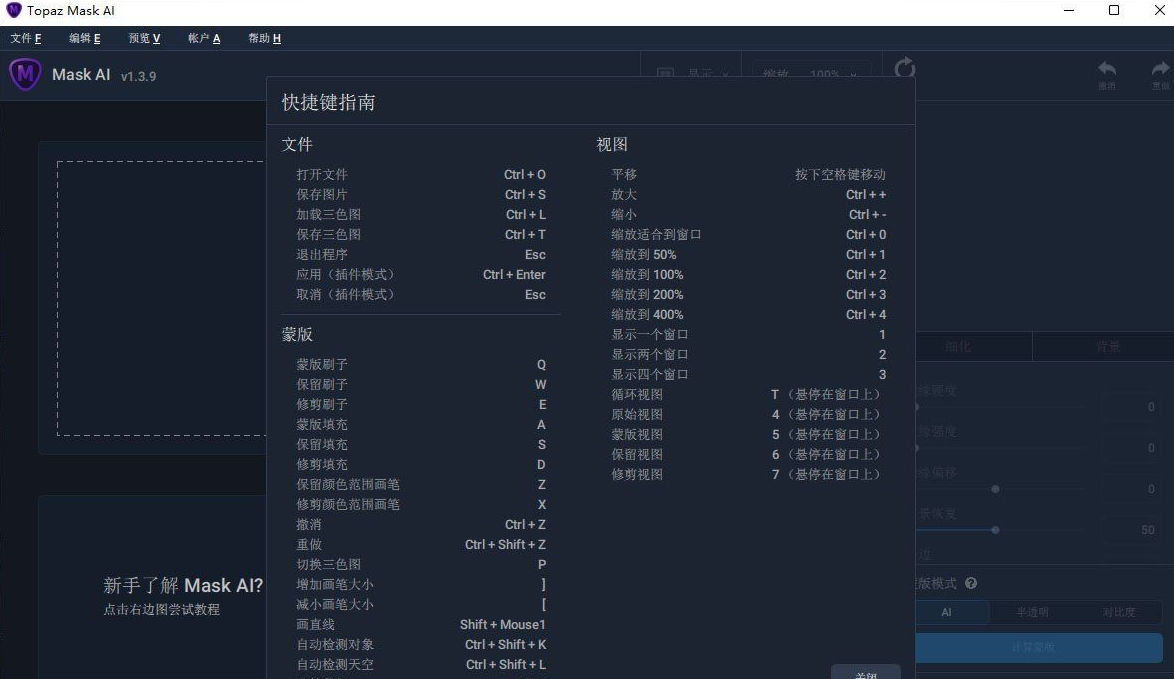Click the 显示两个窗口 shortcut row
The image size is (1174, 679).
749,355
